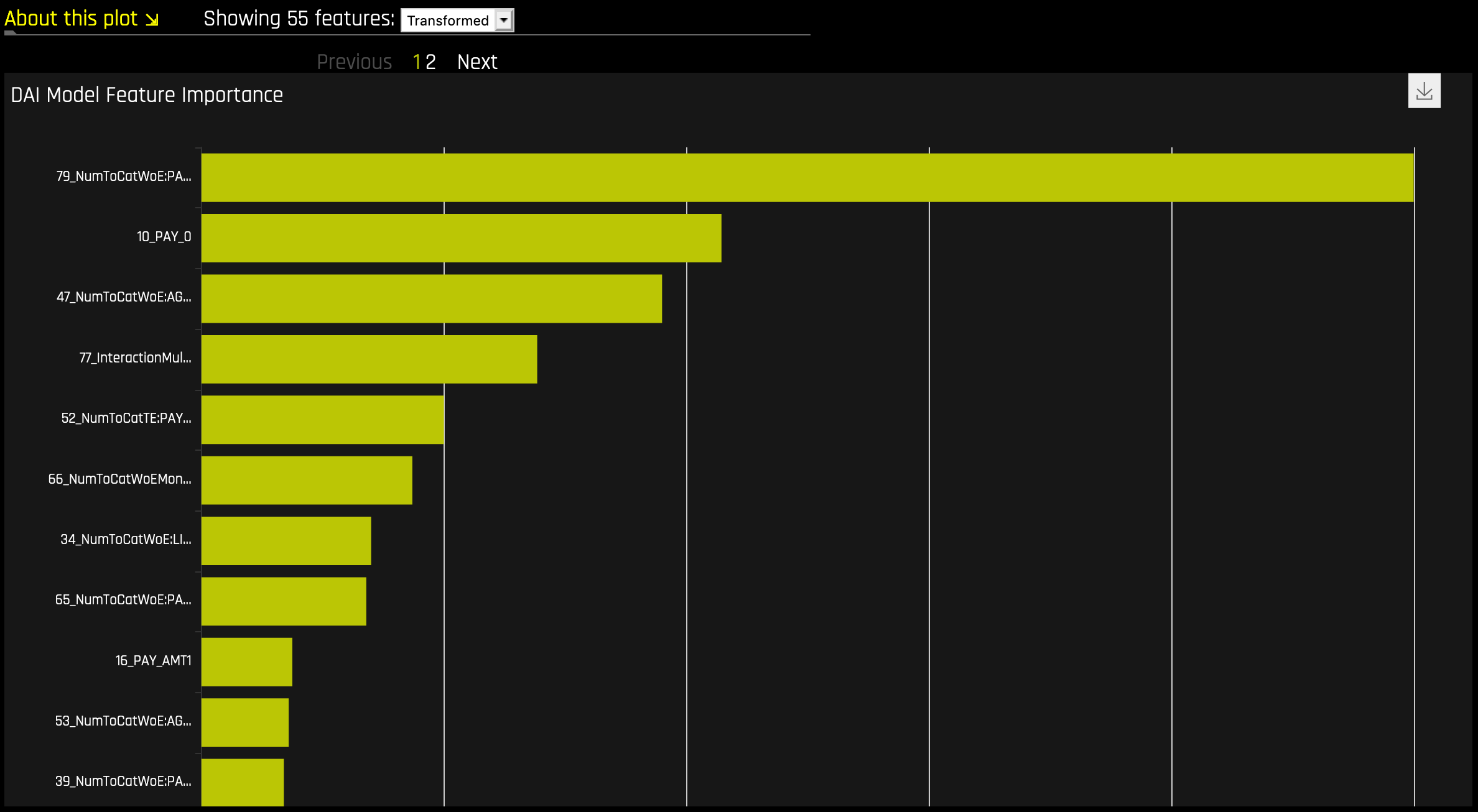Click the Next page link
1478x812 pixels.
click(477, 62)
